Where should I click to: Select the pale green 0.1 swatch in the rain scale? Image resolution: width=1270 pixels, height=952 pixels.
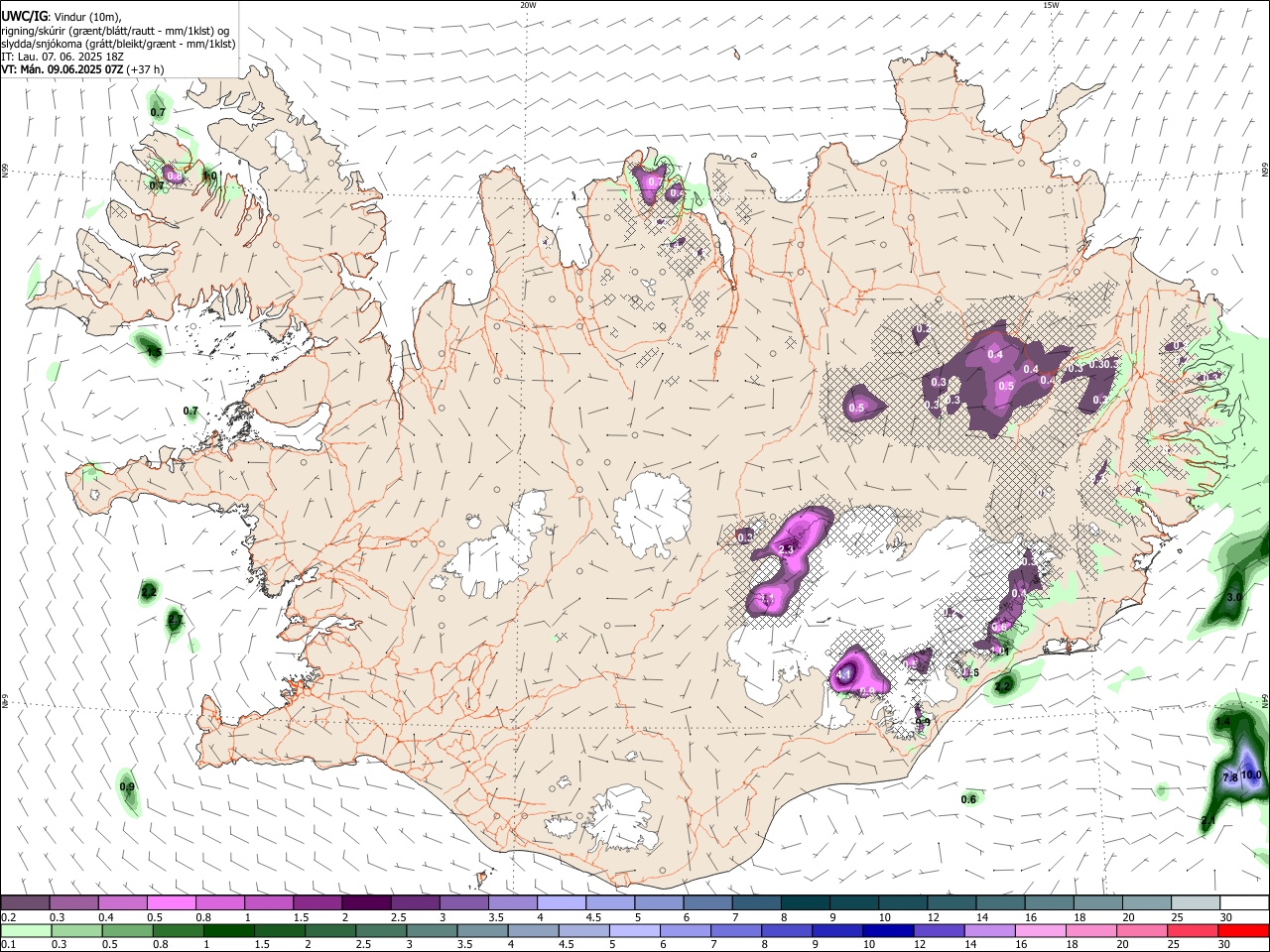(x=26, y=930)
